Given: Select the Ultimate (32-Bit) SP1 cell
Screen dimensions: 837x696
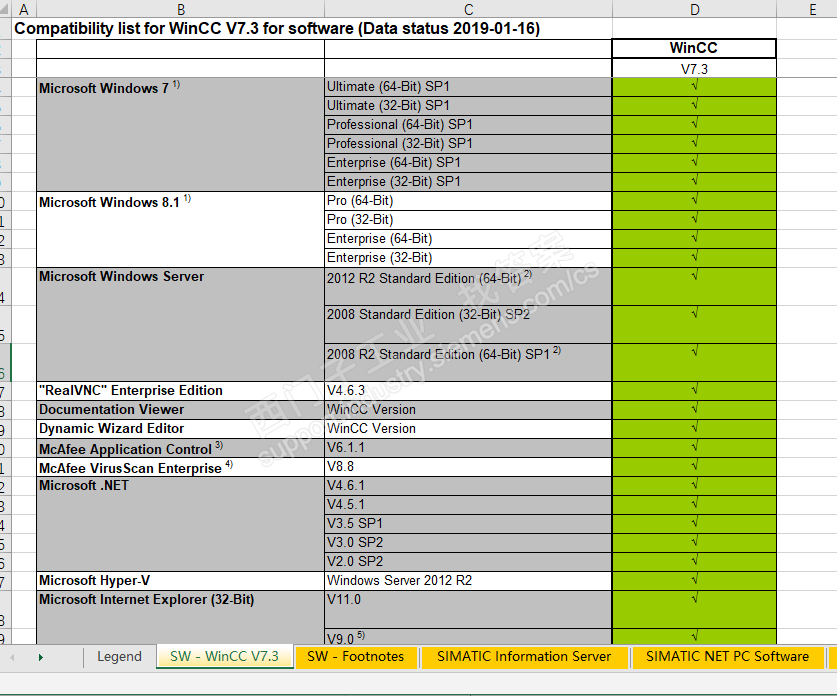Looking at the screenshot, I should [x=468, y=106].
